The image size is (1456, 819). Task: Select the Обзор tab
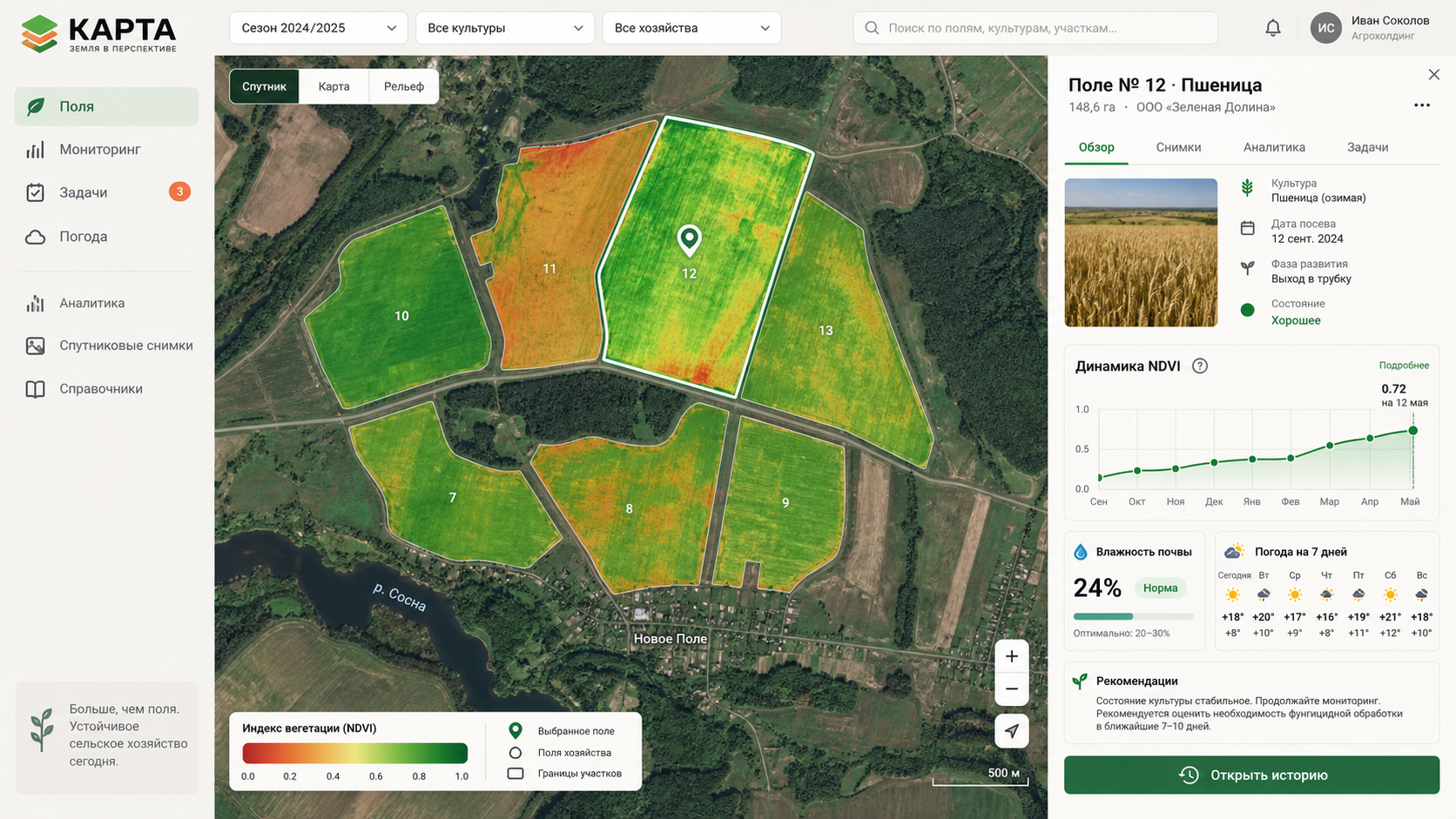click(x=1096, y=147)
